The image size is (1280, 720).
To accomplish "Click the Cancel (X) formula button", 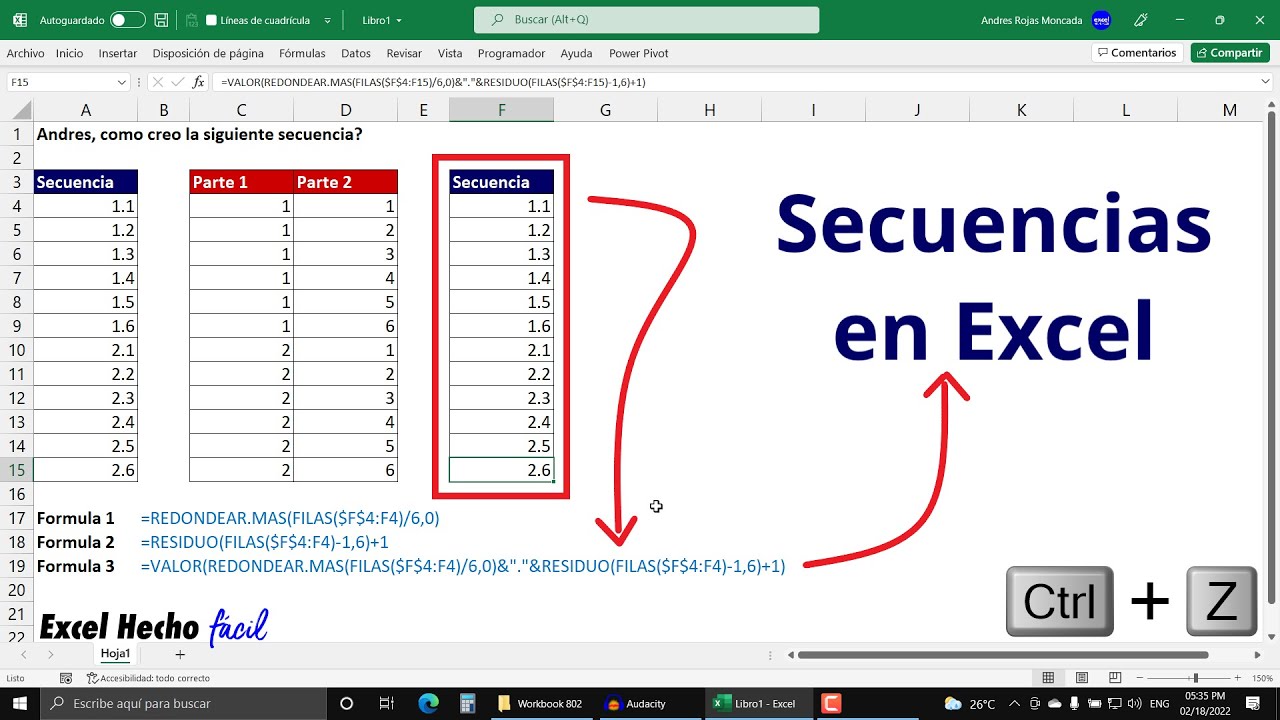I will [158, 82].
